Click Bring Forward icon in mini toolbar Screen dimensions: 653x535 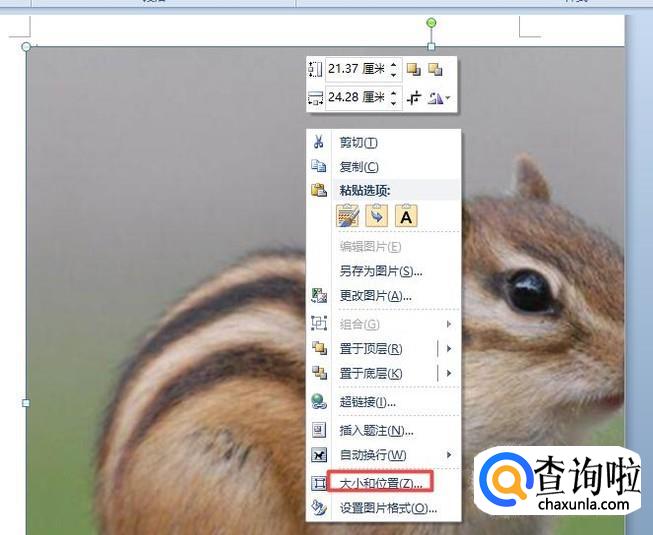pos(414,70)
